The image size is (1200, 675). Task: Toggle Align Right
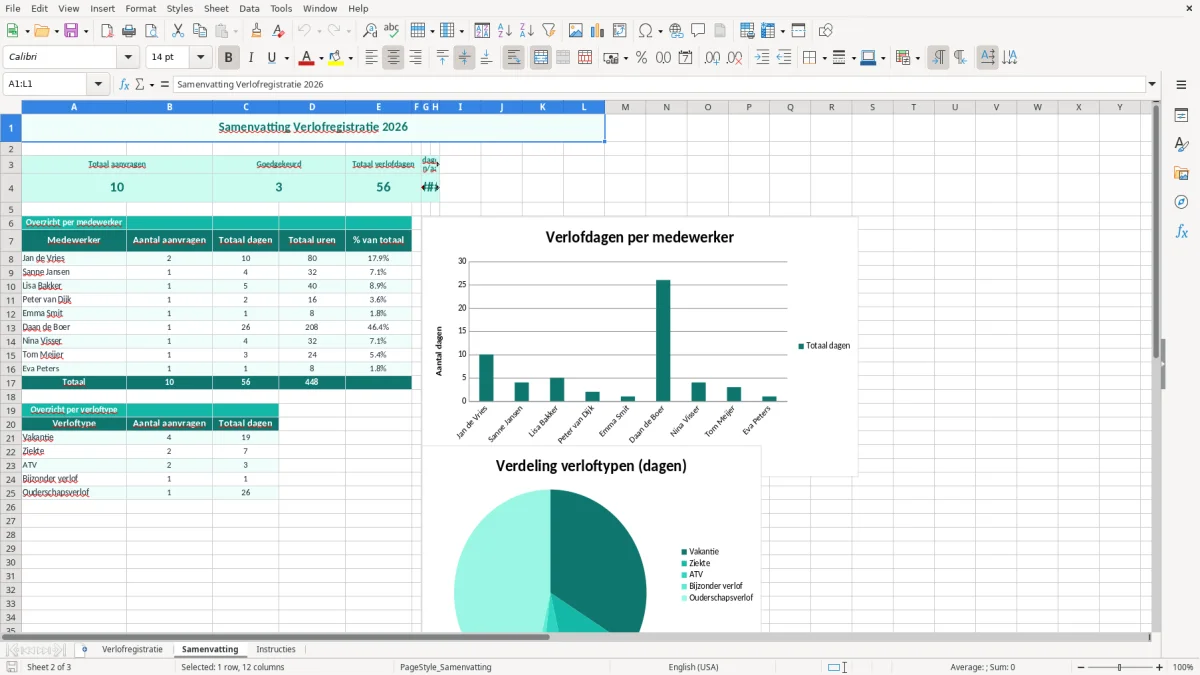click(415, 58)
